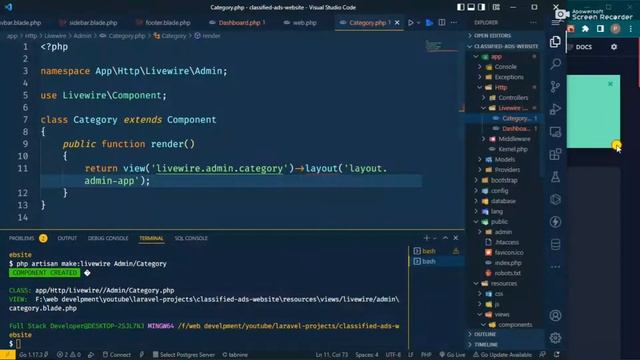Screen dimensions: 640x360
Task: Open the Manage gear icon
Action: point(555,338)
